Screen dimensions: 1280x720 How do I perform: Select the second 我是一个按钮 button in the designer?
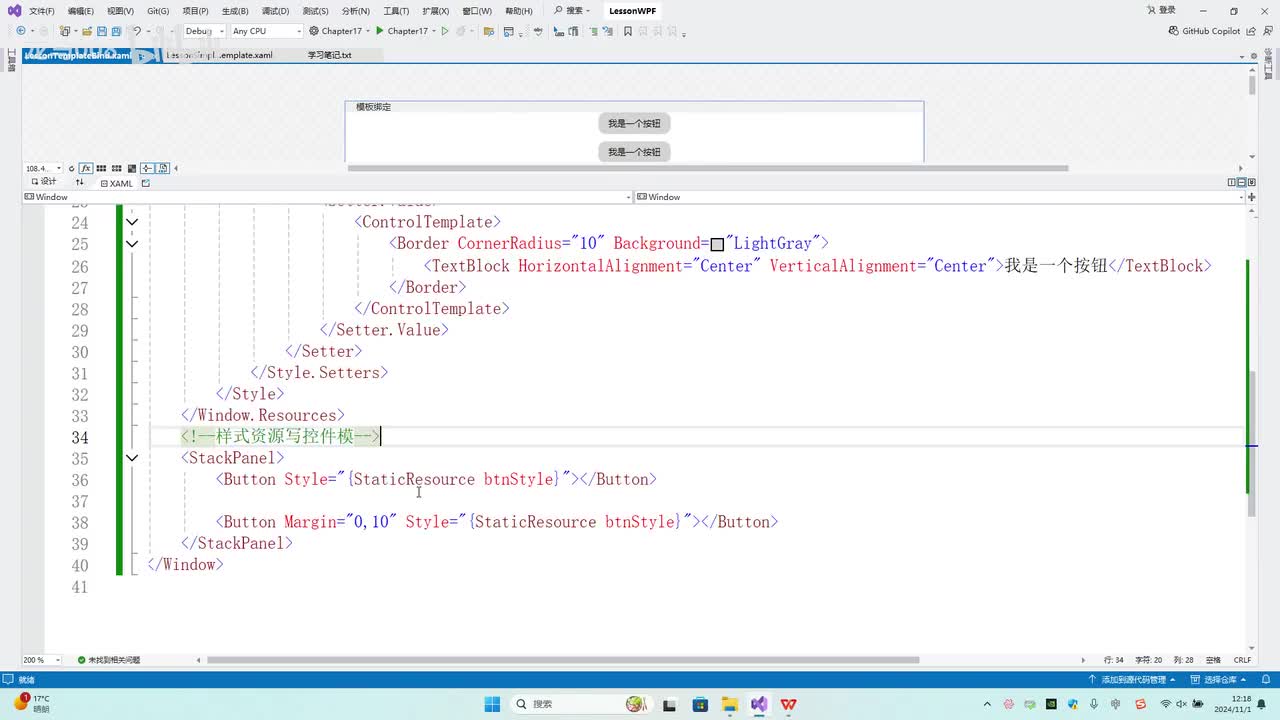(634, 152)
